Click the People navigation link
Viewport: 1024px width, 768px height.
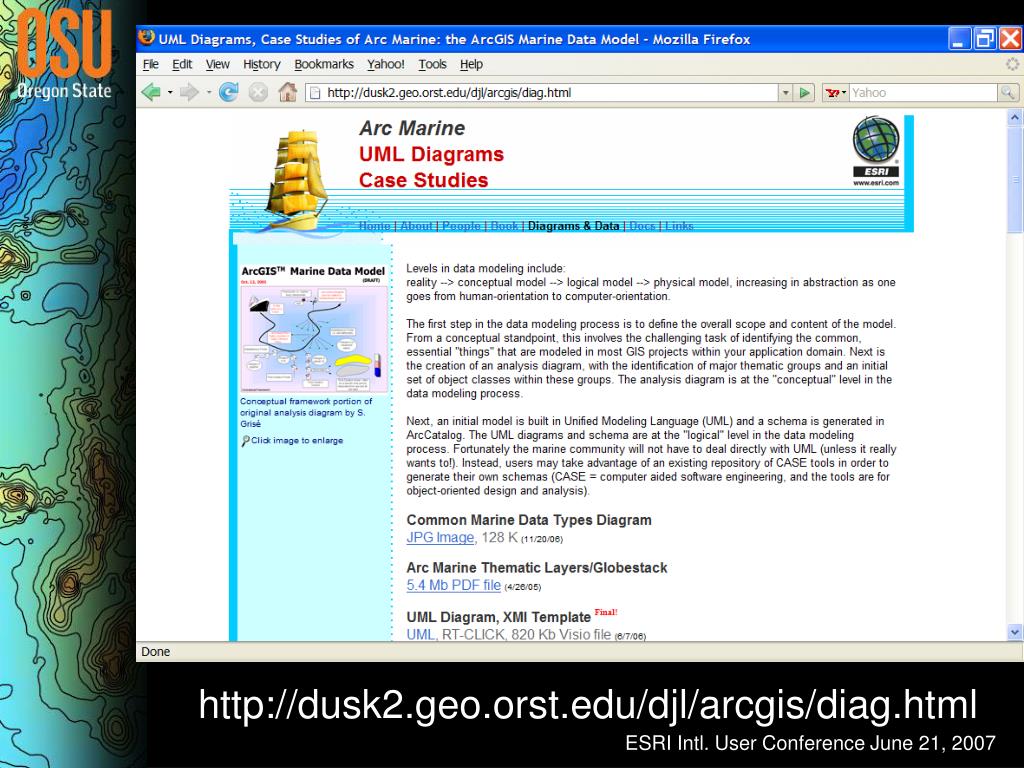[x=461, y=226]
